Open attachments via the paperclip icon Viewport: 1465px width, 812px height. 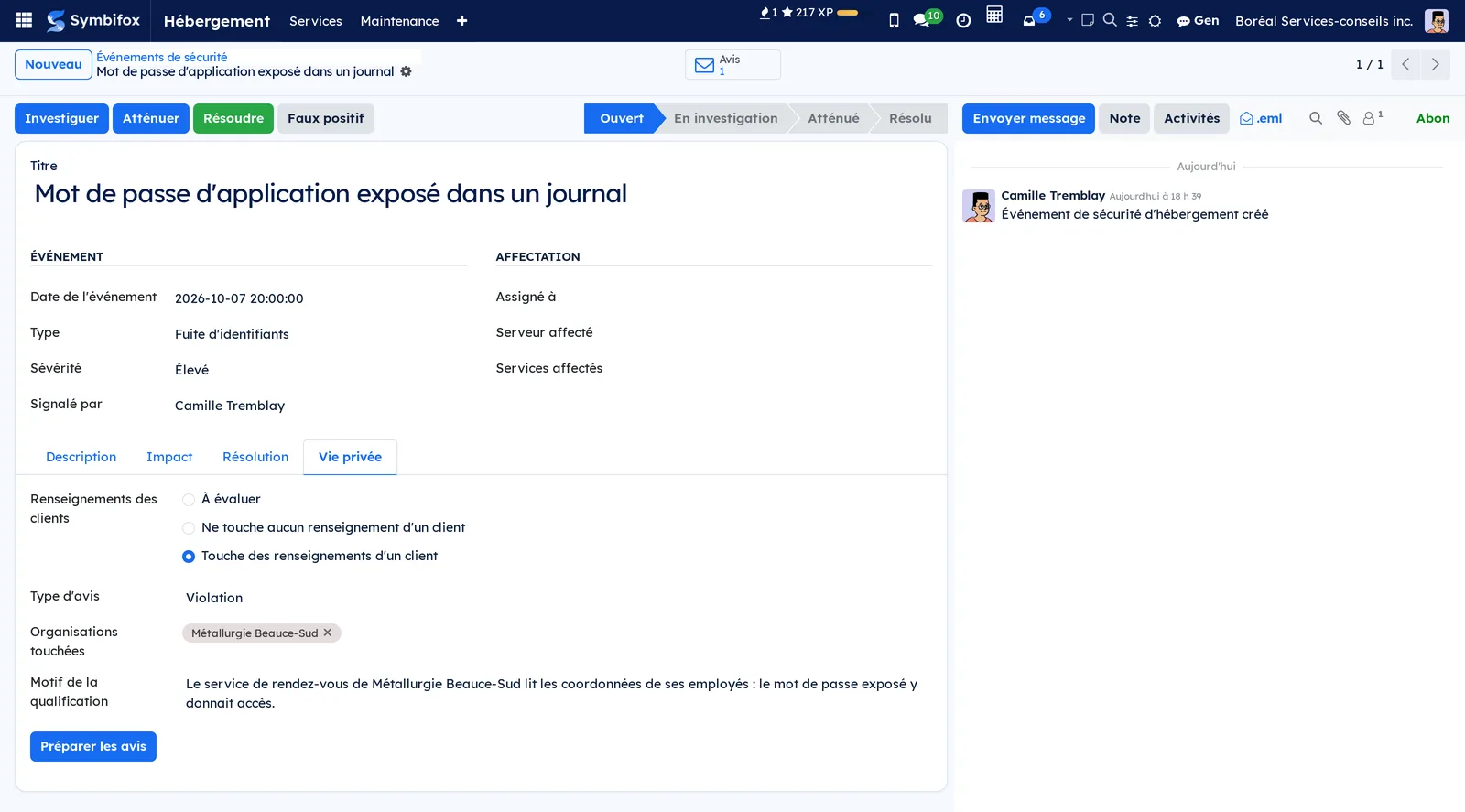pos(1343,118)
